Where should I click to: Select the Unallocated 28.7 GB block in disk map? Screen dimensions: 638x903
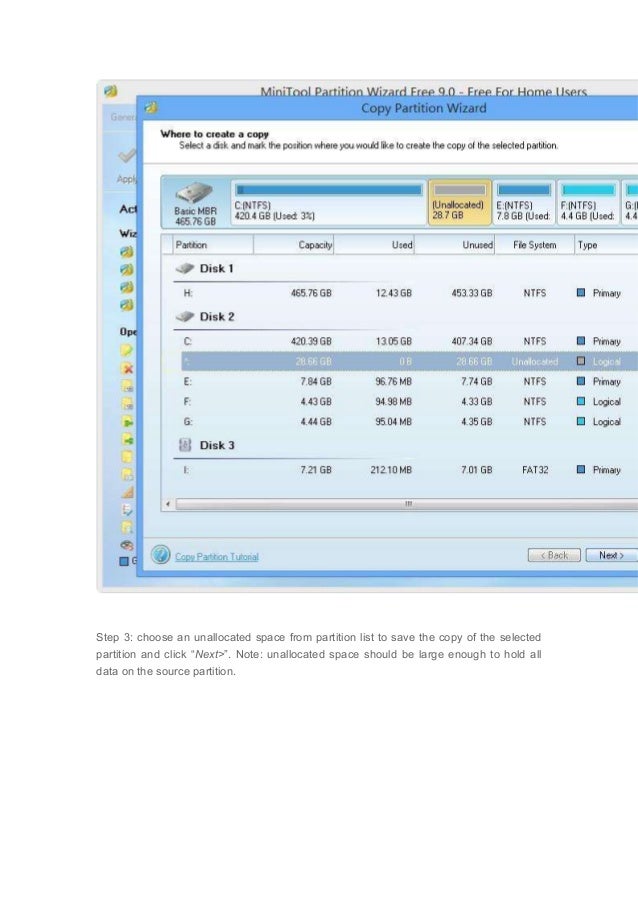coord(459,203)
